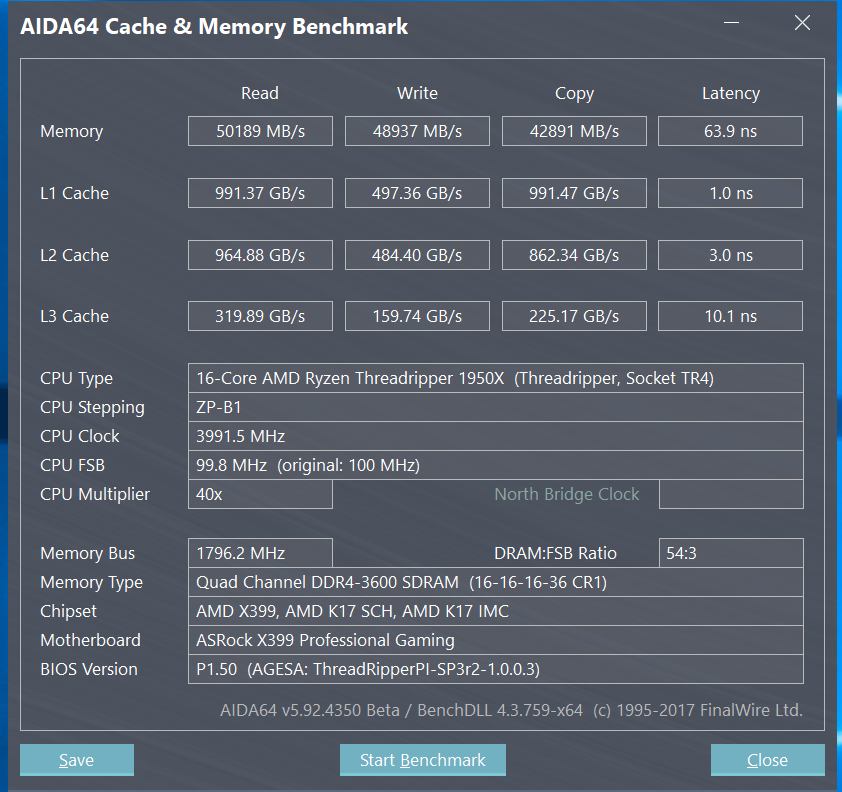This screenshot has height=792, width=842.
Task: Click the window title AIDA64 Cache & Memory Benchmark
Action: (214, 27)
